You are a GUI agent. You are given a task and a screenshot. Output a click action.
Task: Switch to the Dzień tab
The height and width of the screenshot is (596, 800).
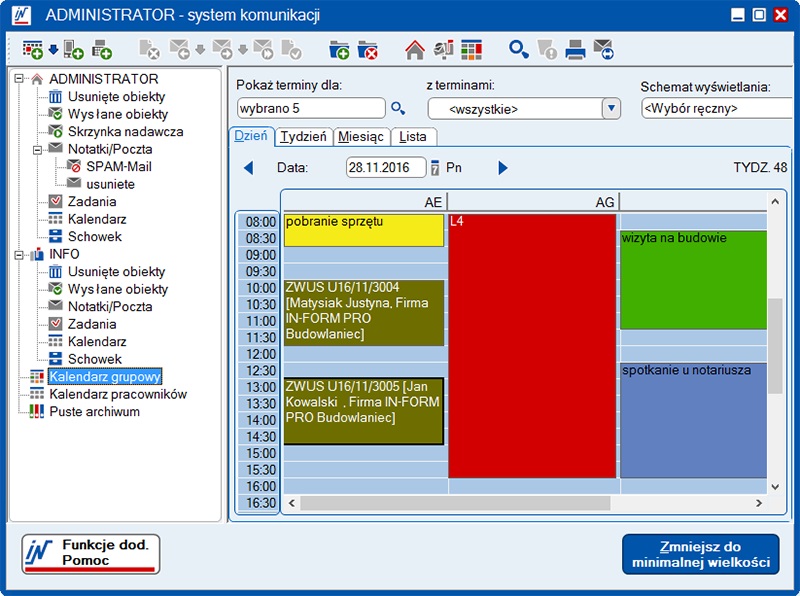tap(251, 136)
